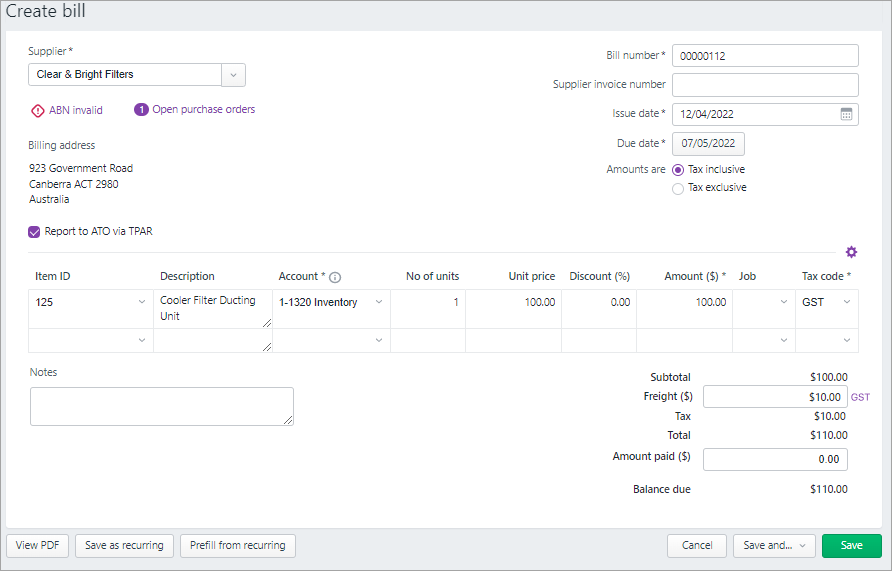Click the Supplier invoice number field

pyautogui.click(x=765, y=85)
